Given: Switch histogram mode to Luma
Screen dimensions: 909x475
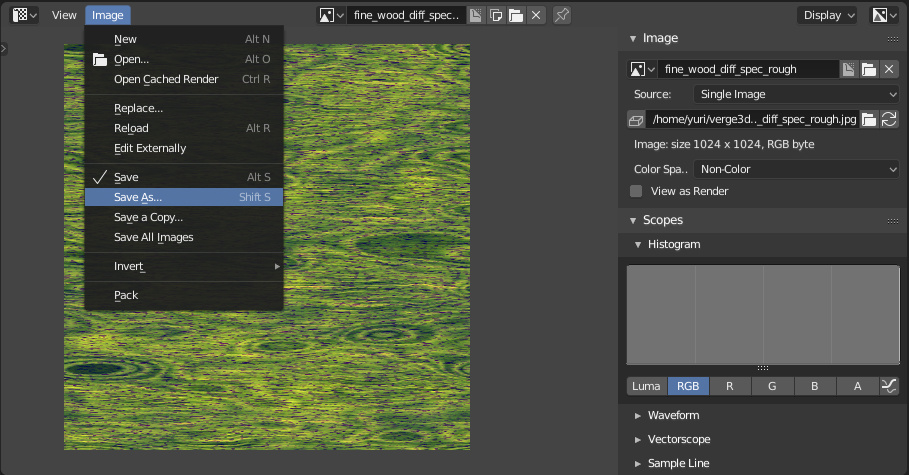Looking at the screenshot, I should [x=646, y=386].
